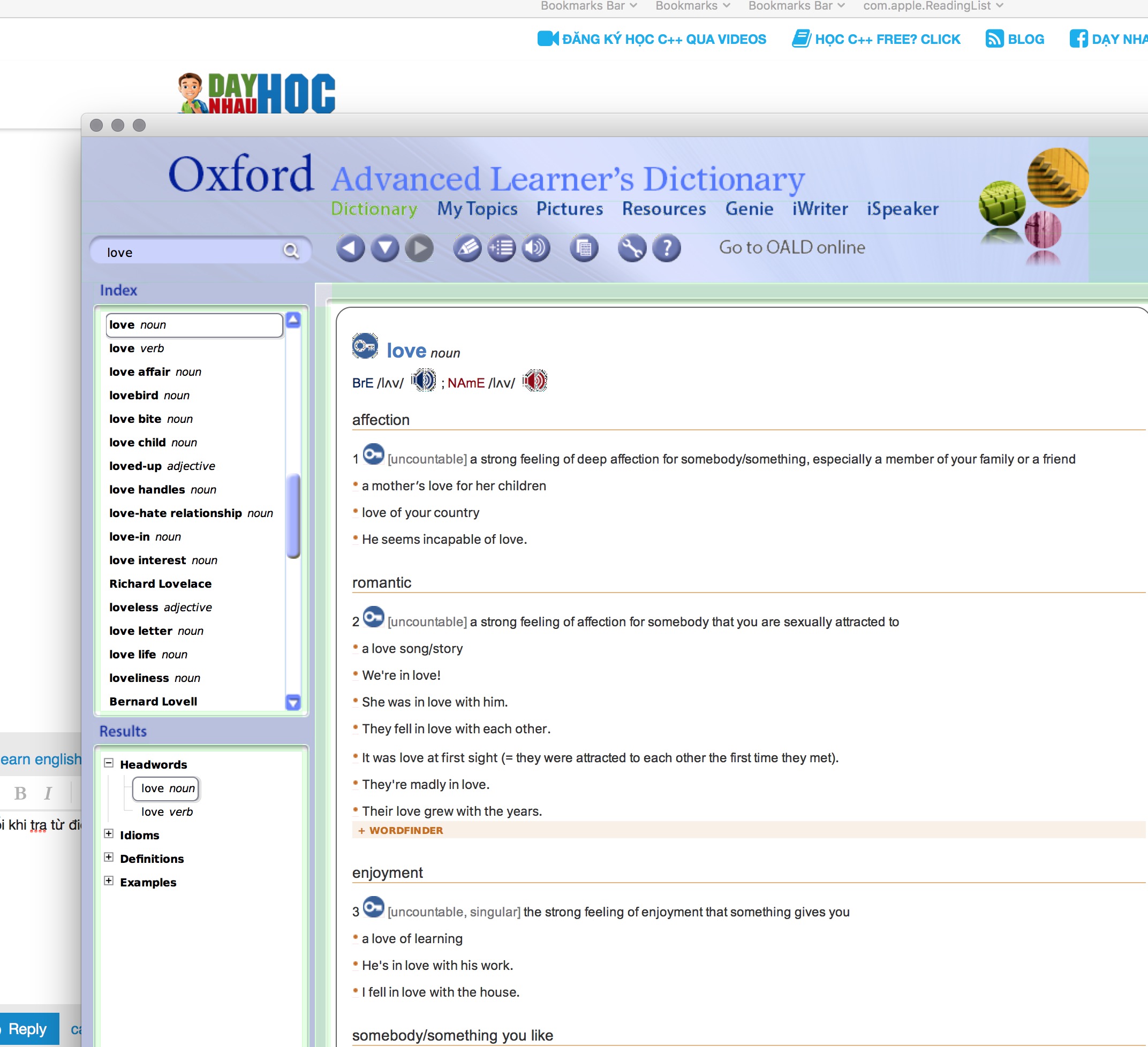Select love-hate relationship in the index

pos(191,513)
